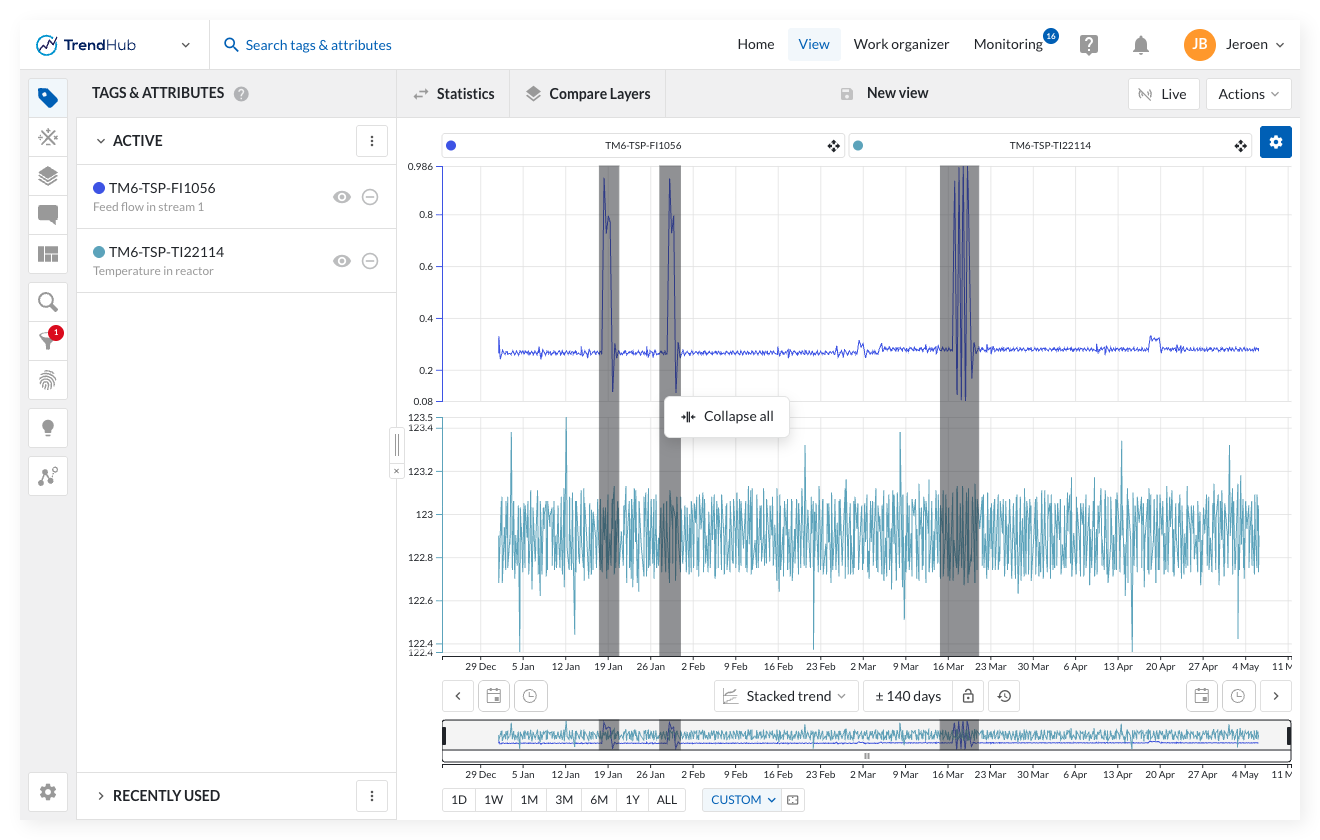Open the Monitoring menu item
This screenshot has width=1320, height=840.
tap(1008, 44)
